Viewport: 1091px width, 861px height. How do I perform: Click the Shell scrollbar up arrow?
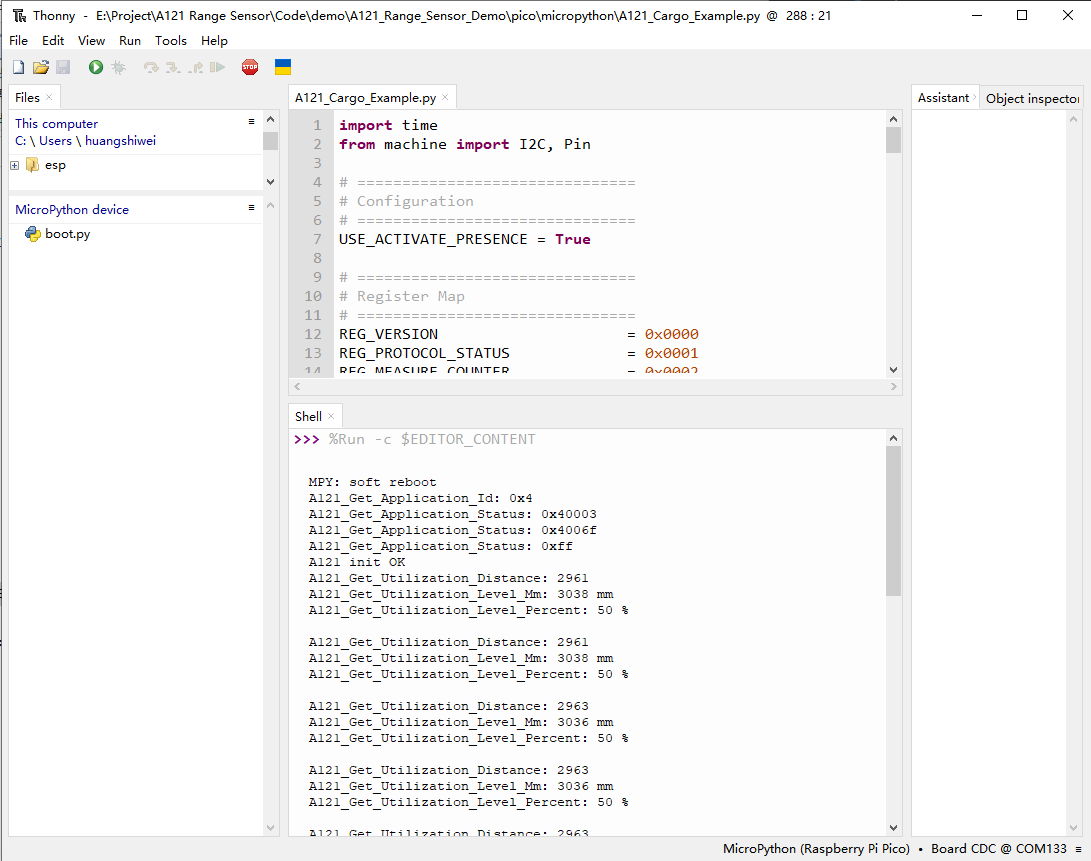click(893, 438)
